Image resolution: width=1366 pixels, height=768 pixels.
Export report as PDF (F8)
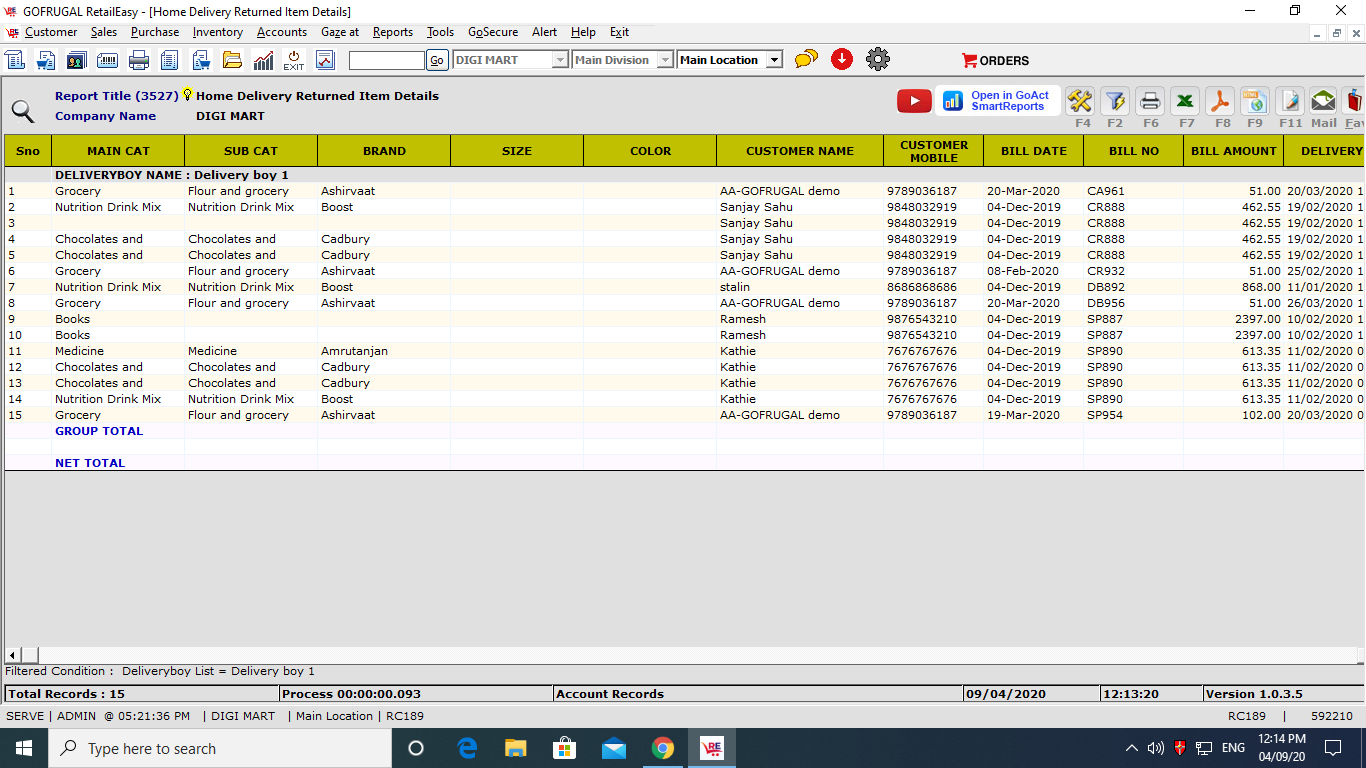click(1220, 101)
